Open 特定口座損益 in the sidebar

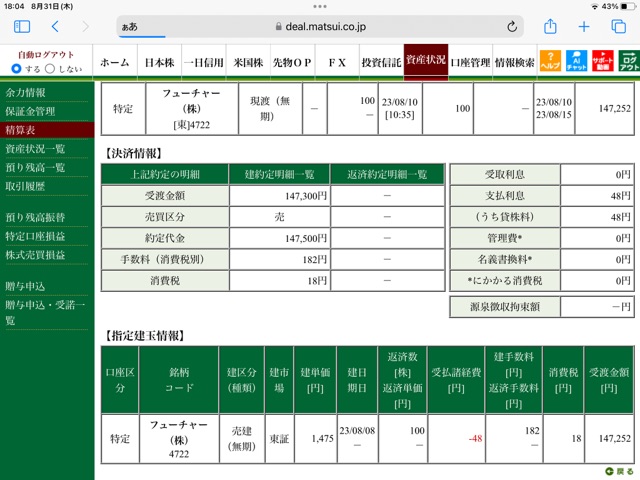point(35,236)
